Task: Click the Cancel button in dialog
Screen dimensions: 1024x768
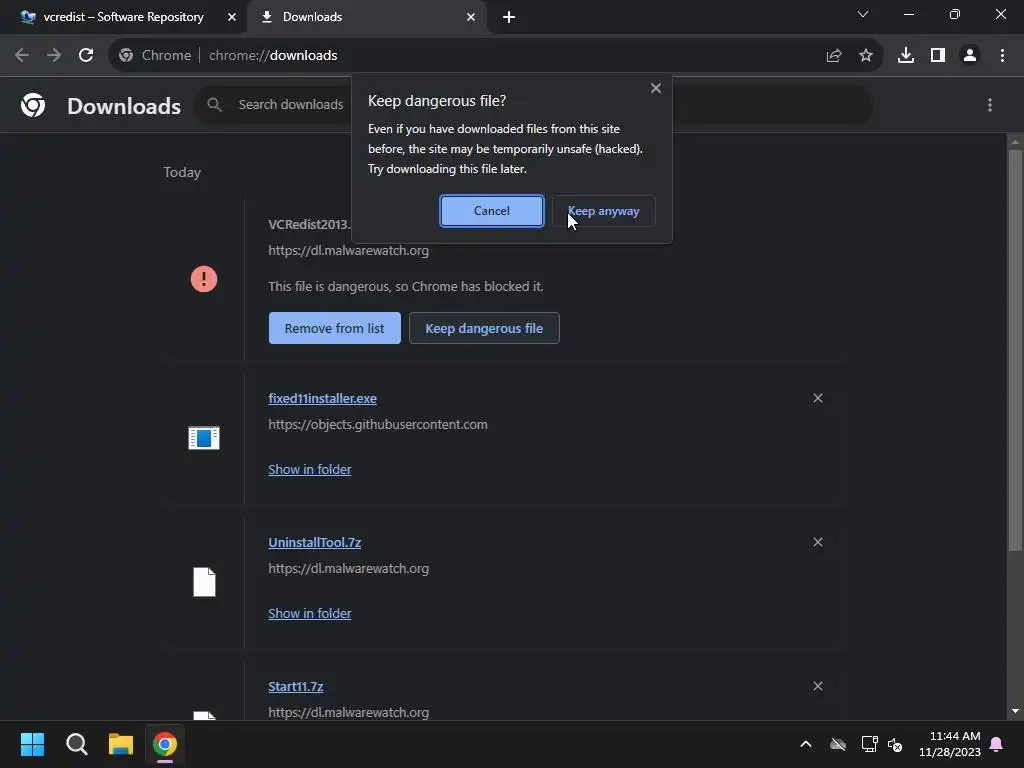Action: pyautogui.click(x=491, y=211)
